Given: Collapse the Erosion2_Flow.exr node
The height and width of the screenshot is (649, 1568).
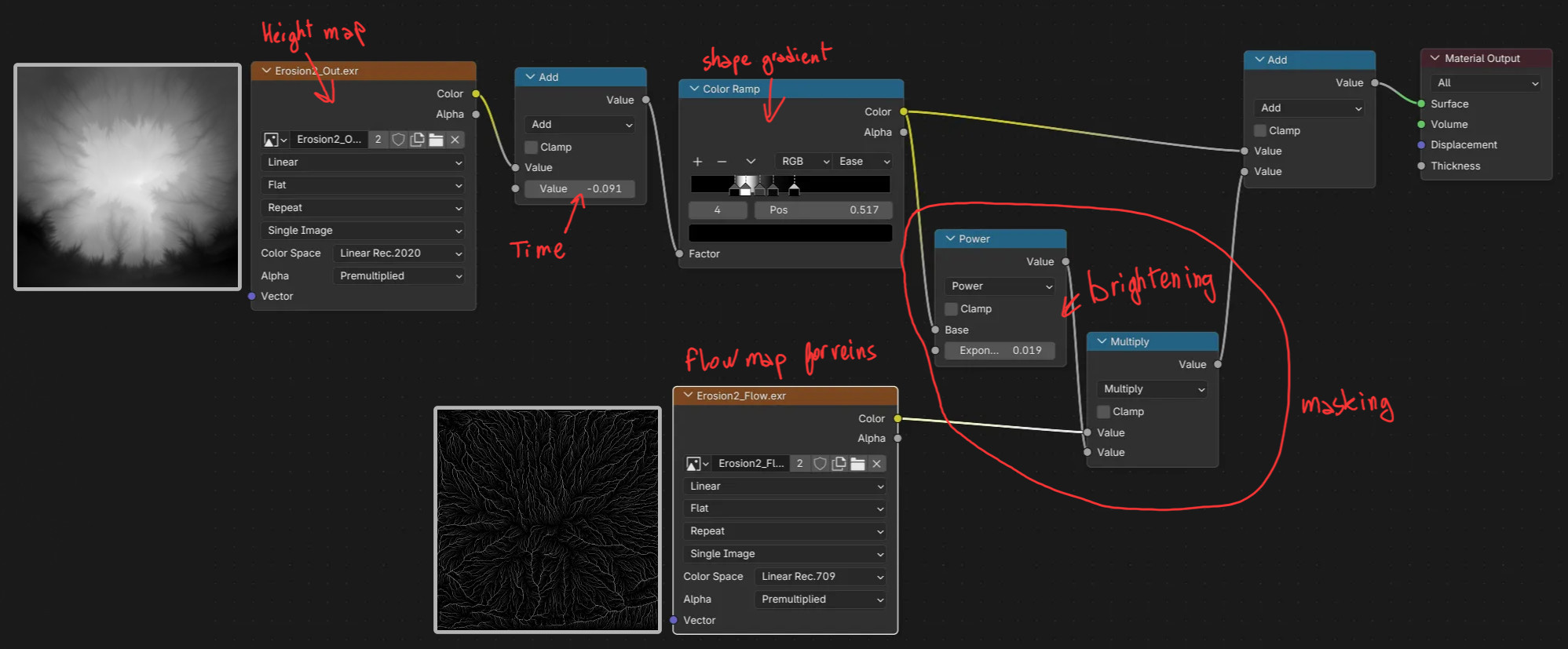Looking at the screenshot, I should point(688,396).
